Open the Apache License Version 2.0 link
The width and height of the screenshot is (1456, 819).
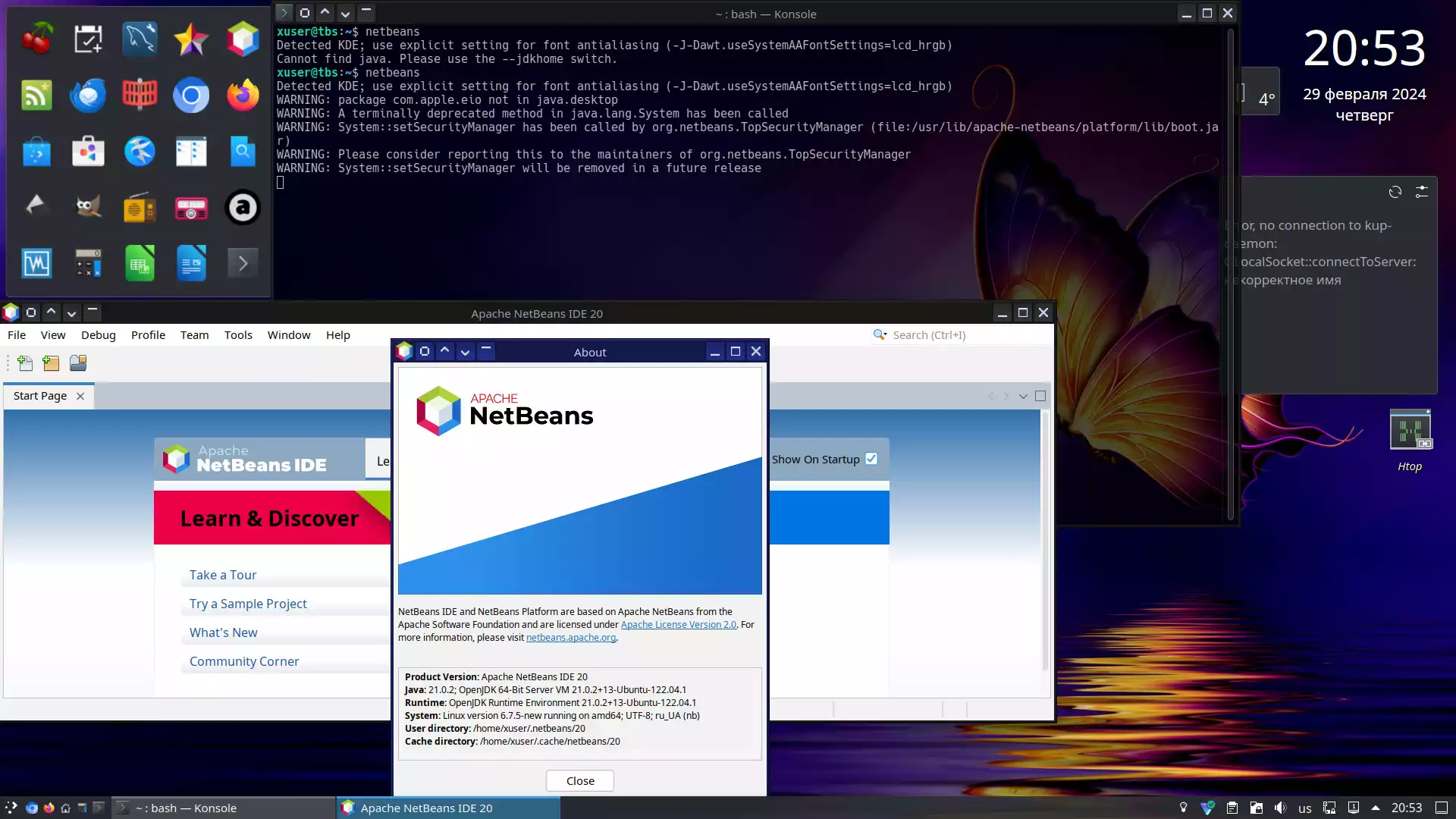click(x=679, y=625)
